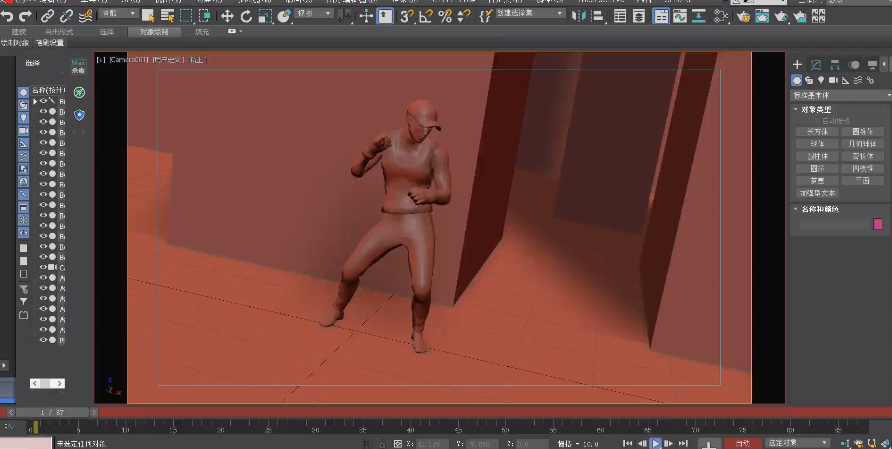This screenshot has height=449, width=892.
Task: Open the Schematic View nodes icon
Action: (721, 16)
